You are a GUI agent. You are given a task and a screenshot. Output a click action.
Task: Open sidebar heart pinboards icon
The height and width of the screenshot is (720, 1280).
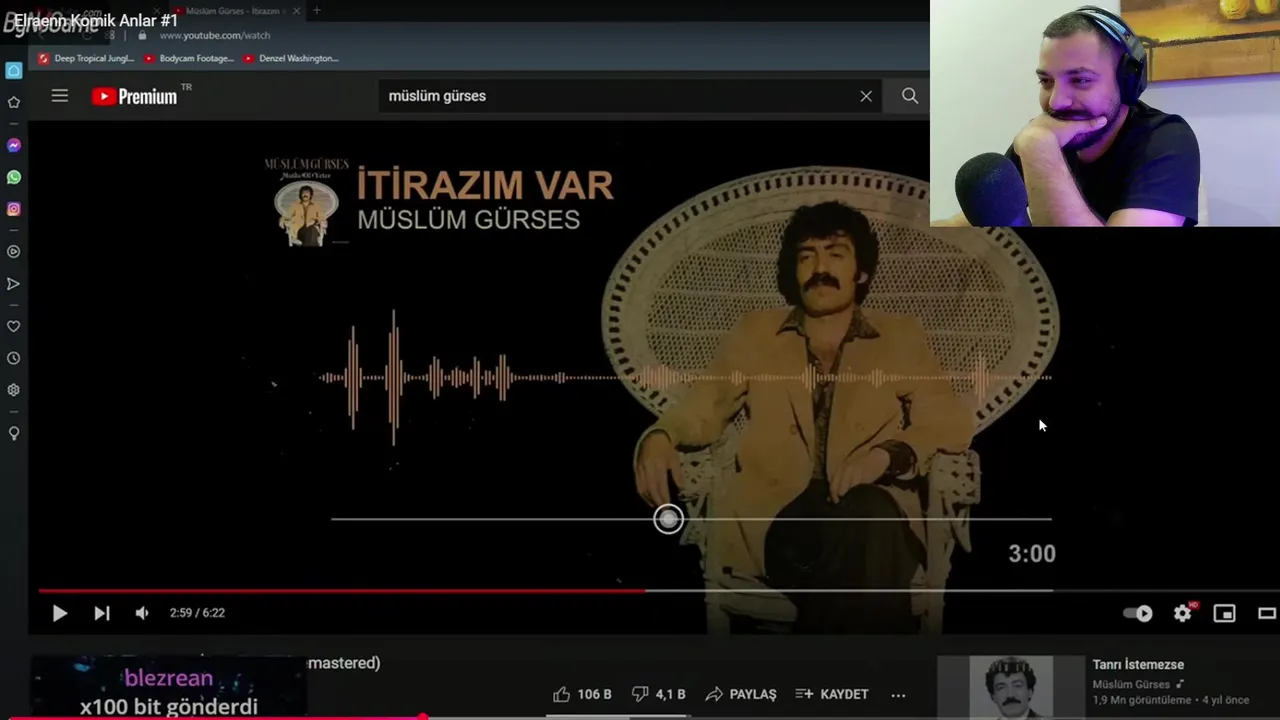[x=14, y=326]
